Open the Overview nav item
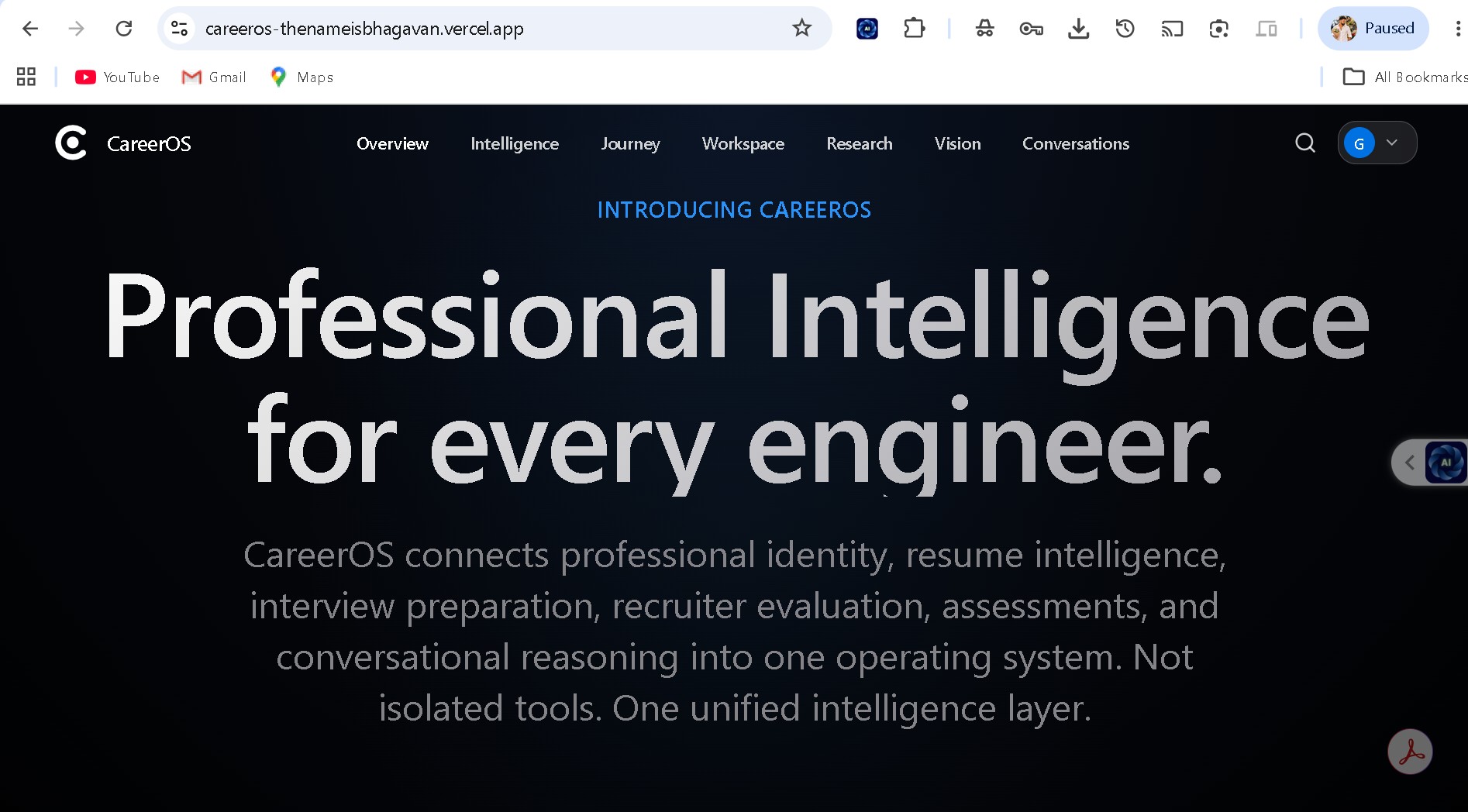Viewport: 1468px width, 812px height. pos(392,143)
